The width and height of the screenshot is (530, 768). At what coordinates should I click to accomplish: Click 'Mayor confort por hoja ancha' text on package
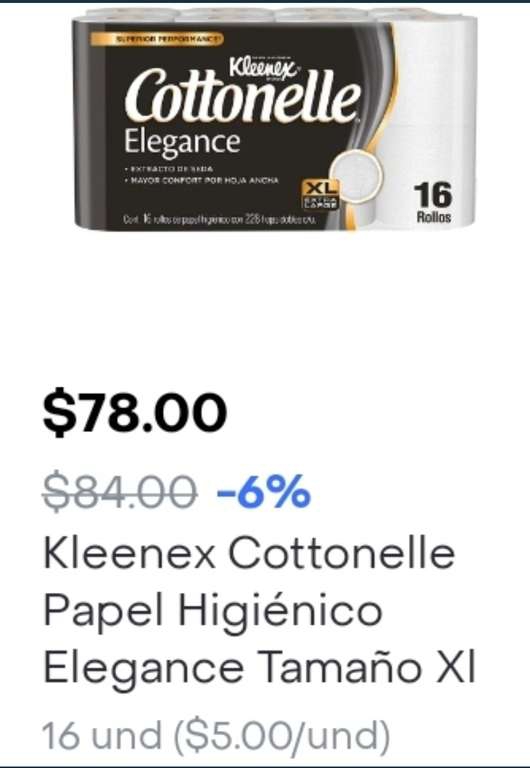[x=202, y=180]
